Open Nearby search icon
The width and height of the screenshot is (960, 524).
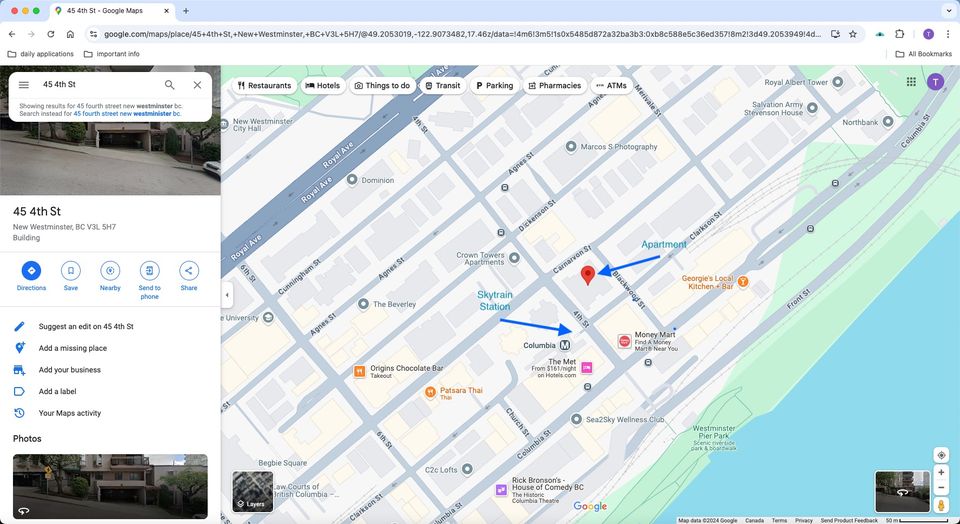click(110, 271)
